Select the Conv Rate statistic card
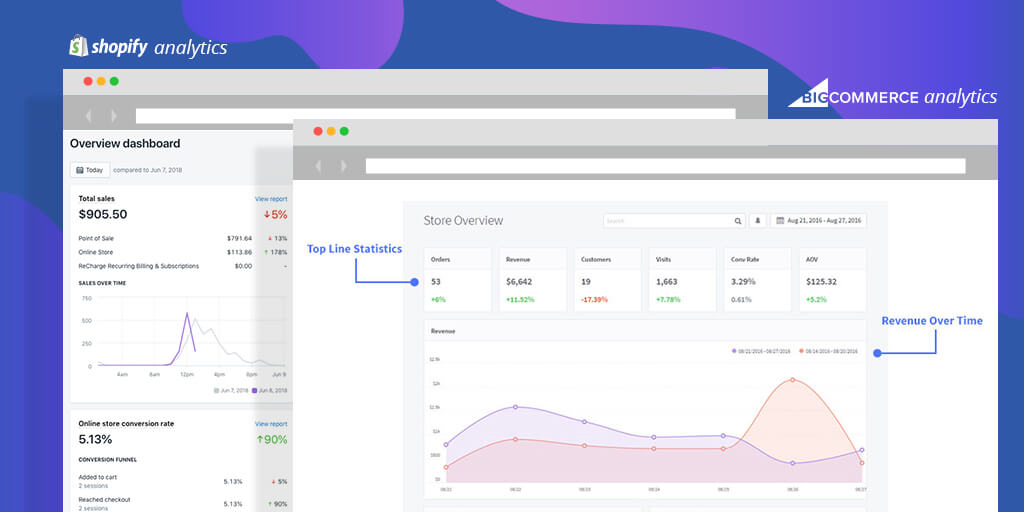1024x512 pixels. click(758, 280)
